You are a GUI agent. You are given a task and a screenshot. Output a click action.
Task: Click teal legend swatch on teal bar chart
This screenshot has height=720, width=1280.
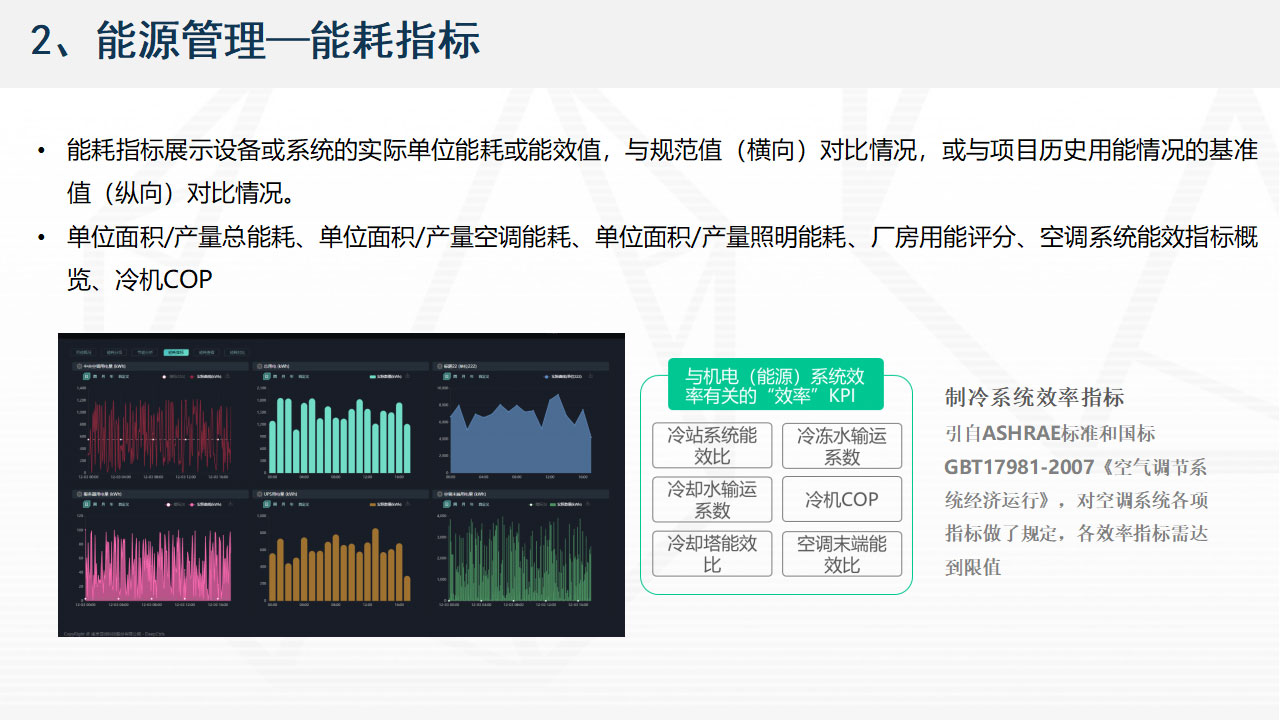pyautogui.click(x=374, y=377)
